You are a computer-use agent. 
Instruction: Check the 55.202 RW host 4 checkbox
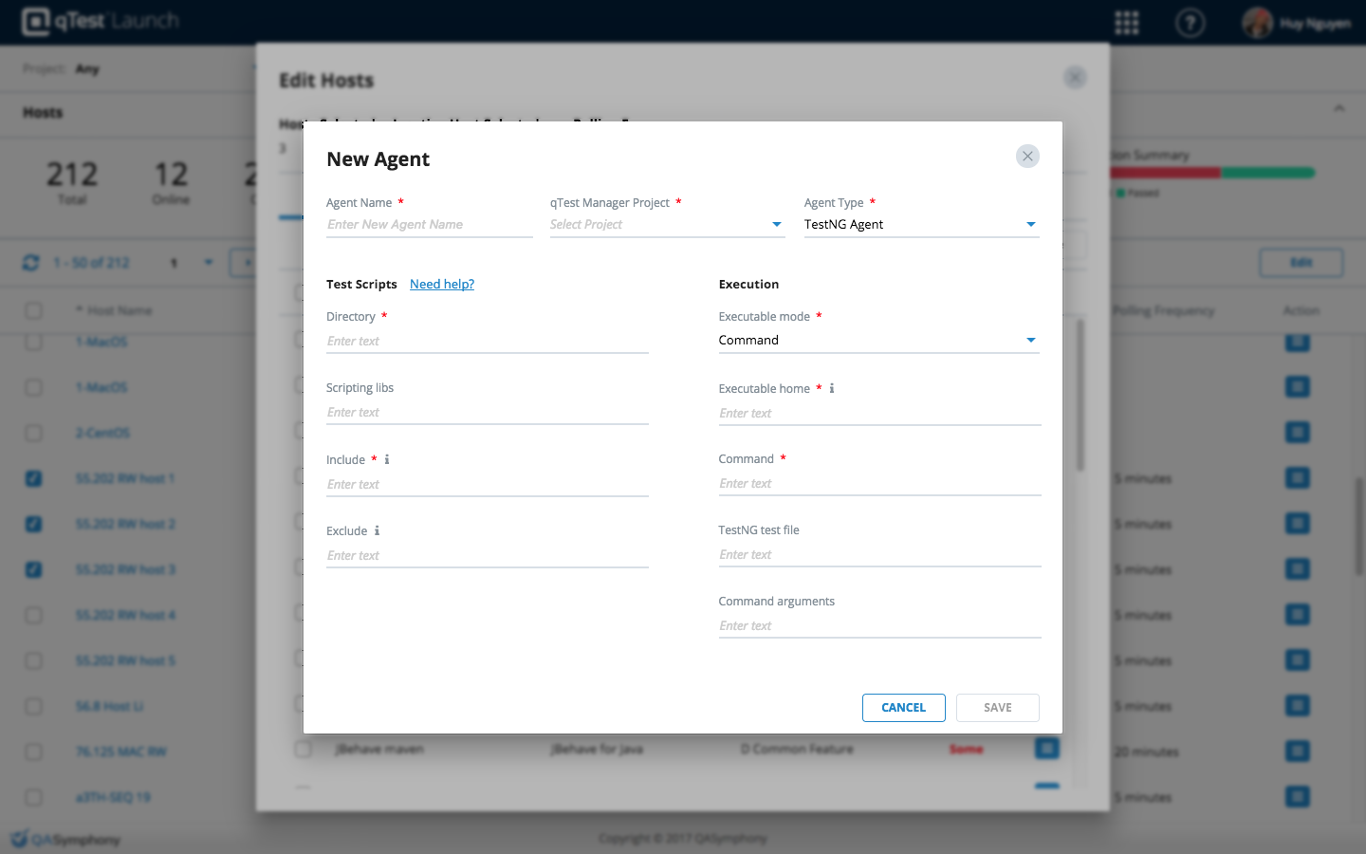tap(34, 615)
